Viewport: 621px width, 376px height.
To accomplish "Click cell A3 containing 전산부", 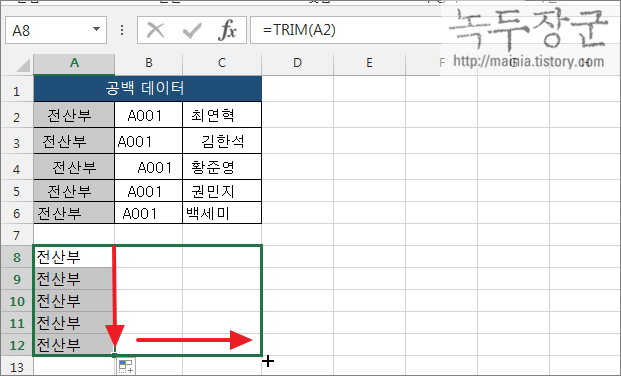I will coord(74,141).
